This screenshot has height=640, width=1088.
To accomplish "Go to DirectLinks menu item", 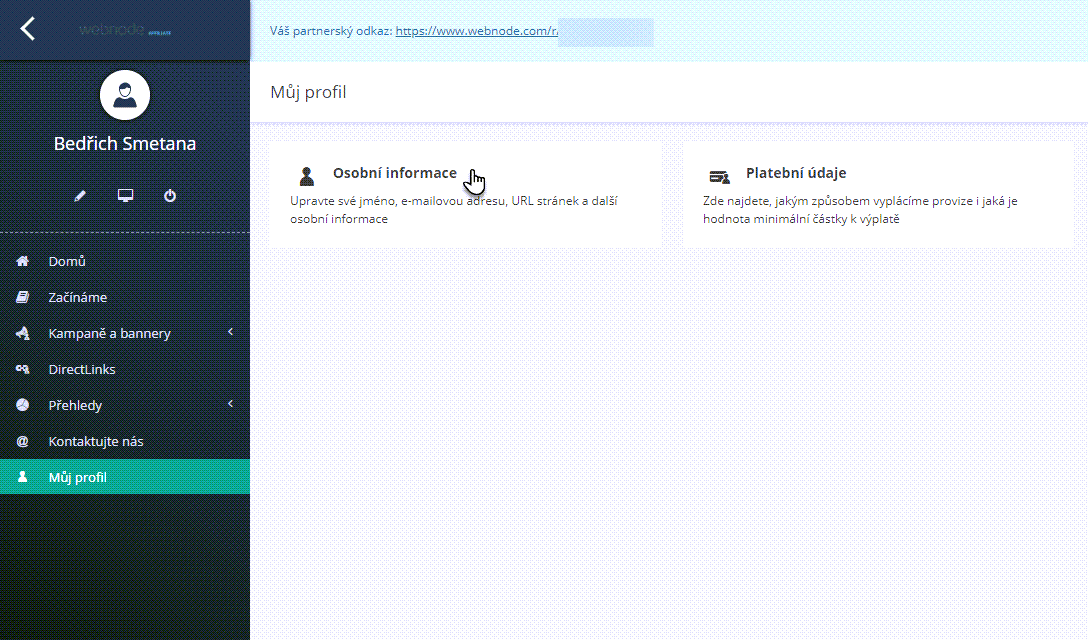I will point(82,369).
